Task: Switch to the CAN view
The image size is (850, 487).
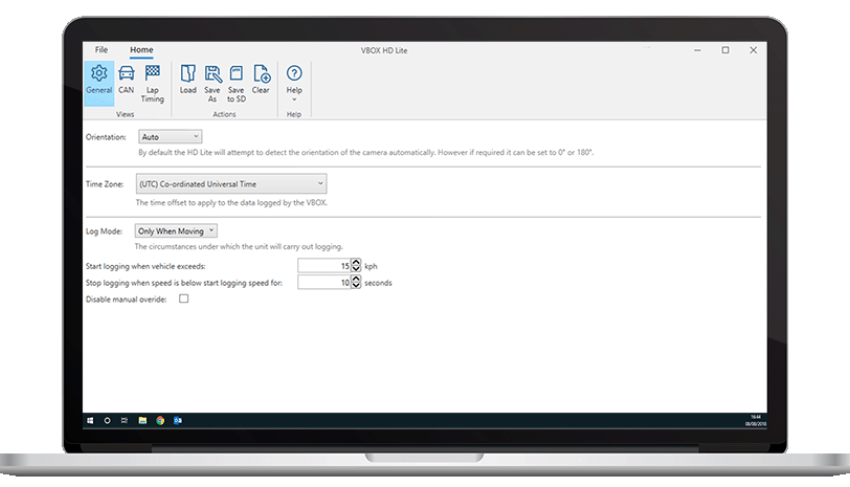Action: click(126, 78)
